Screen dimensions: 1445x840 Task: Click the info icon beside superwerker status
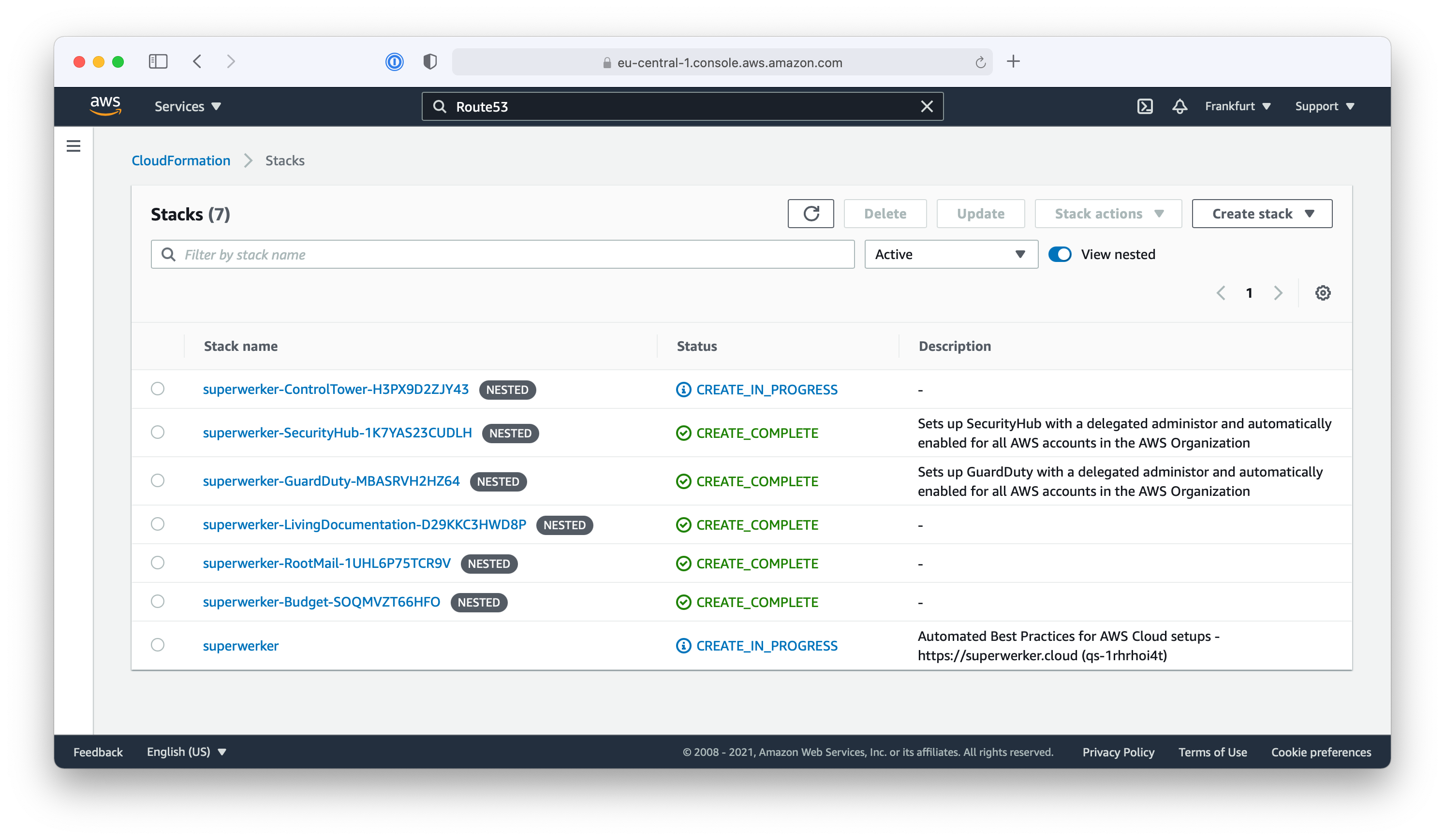(x=683, y=646)
